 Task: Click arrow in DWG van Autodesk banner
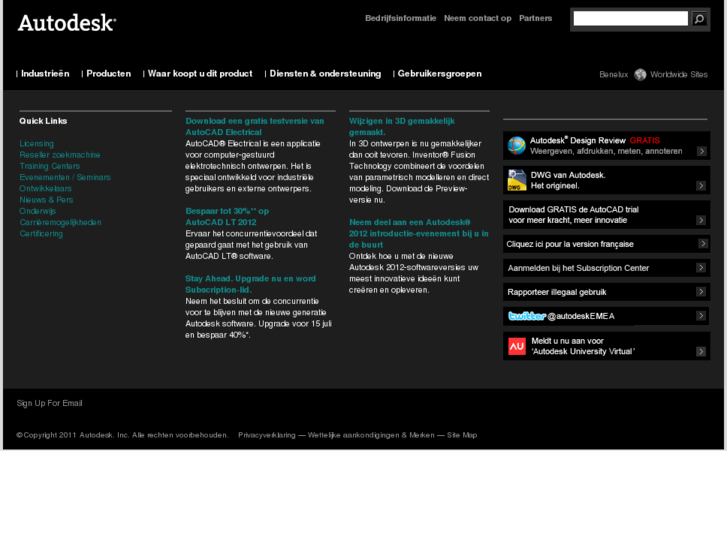click(x=701, y=186)
